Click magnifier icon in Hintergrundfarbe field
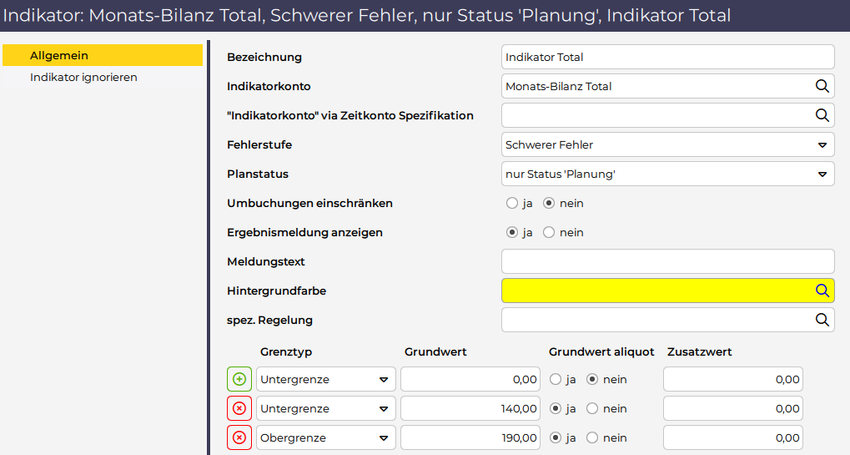Screen dimensions: 850x455 point(822,291)
